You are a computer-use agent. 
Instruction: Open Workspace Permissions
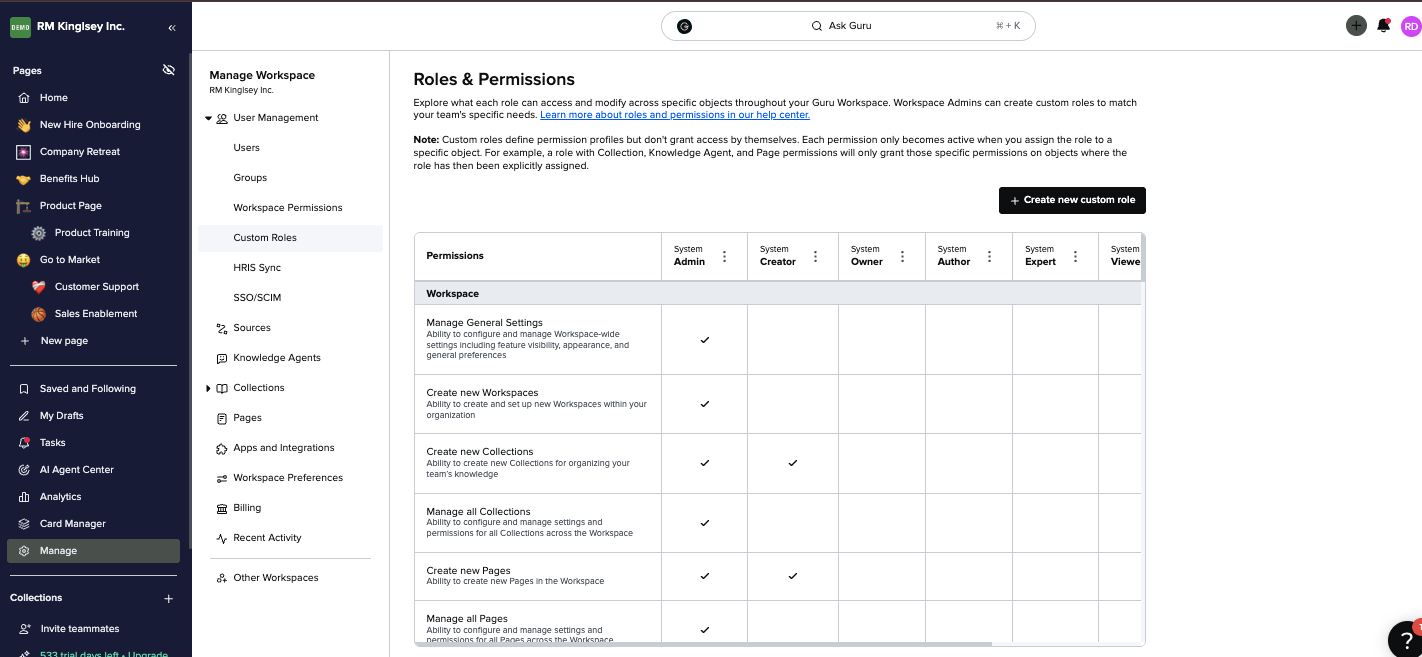[290, 208]
